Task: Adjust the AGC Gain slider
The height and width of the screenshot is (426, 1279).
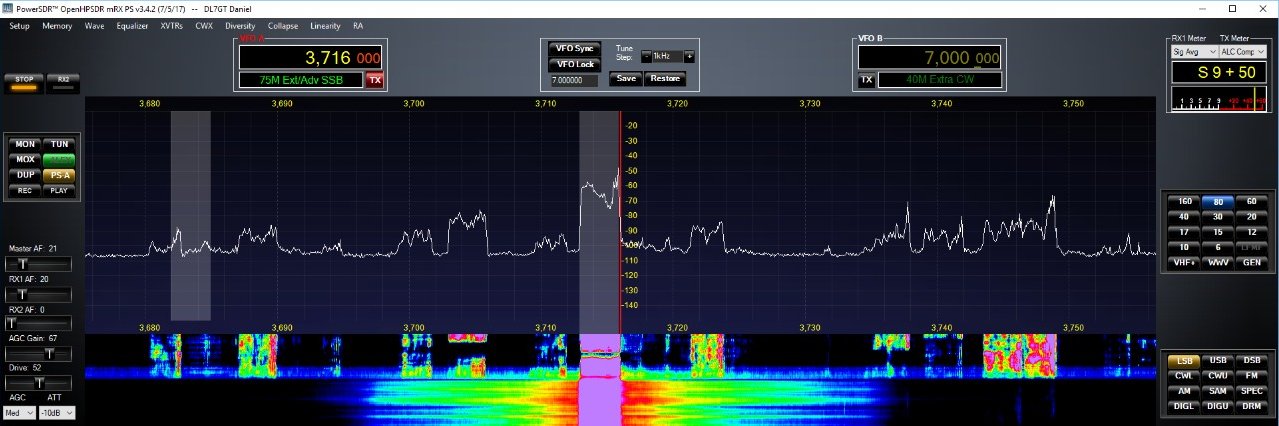Action: (40, 353)
